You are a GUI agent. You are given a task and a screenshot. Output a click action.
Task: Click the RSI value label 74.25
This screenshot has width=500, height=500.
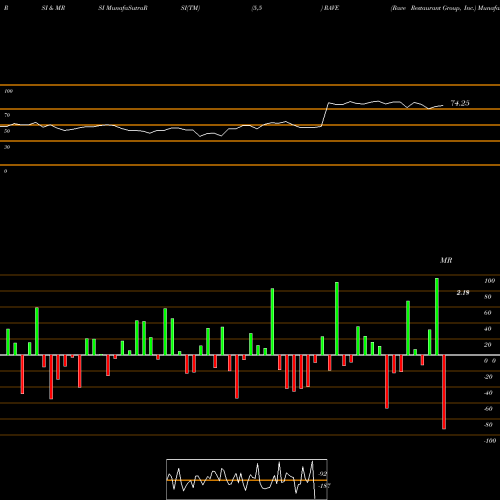[x=460, y=103]
